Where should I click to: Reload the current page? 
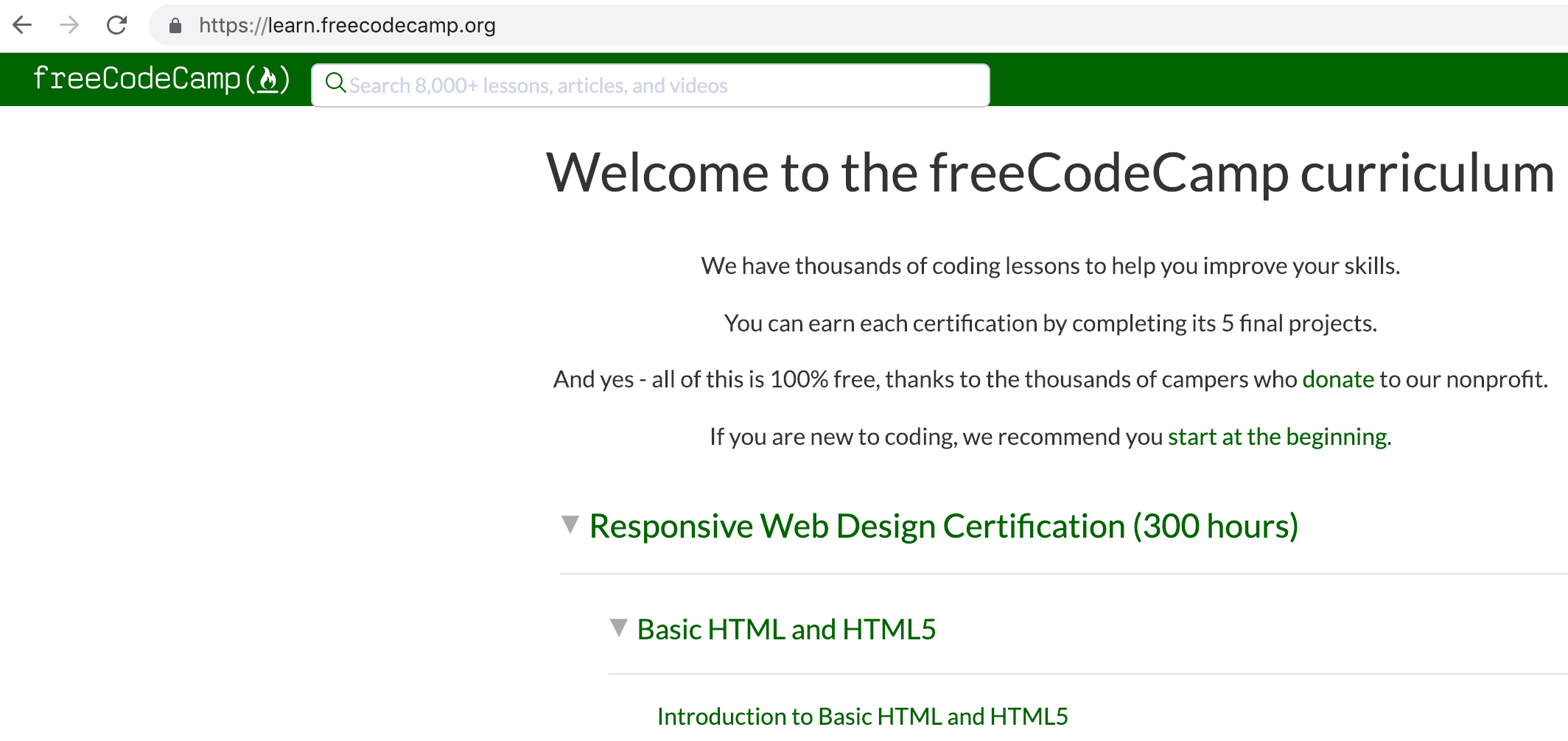click(x=117, y=25)
